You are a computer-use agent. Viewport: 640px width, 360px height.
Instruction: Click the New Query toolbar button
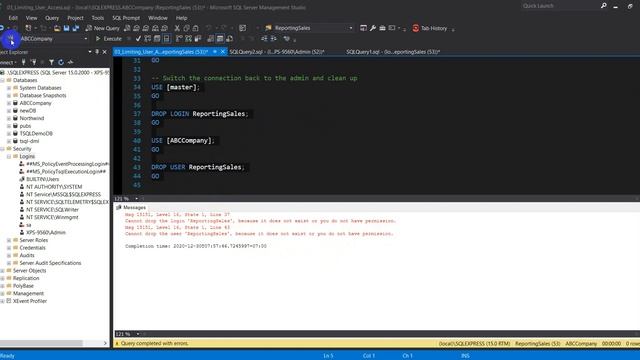pyautogui.click(x=102, y=28)
